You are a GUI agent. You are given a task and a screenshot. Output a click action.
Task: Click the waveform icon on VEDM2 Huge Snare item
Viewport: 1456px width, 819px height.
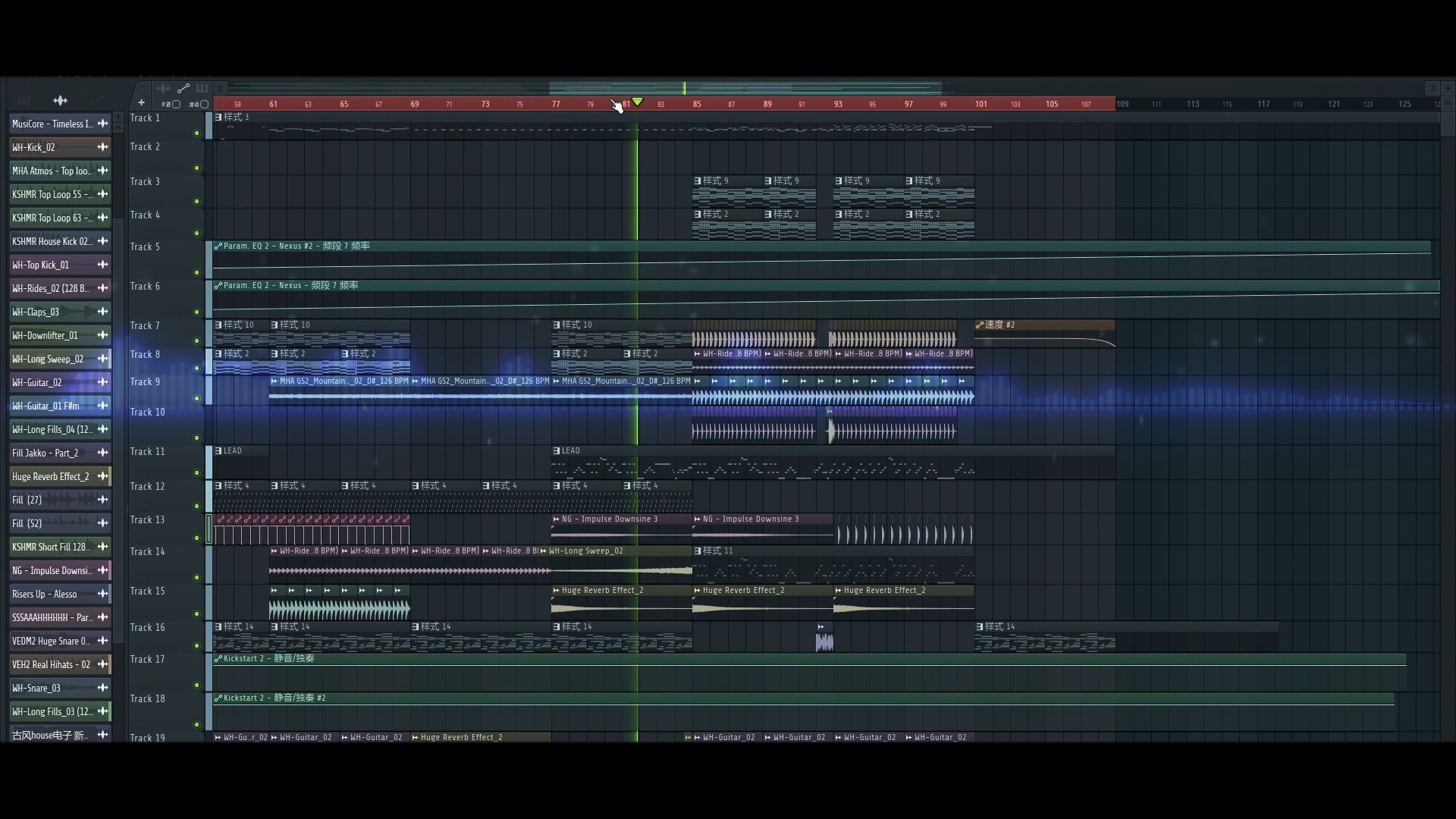pyautogui.click(x=102, y=641)
